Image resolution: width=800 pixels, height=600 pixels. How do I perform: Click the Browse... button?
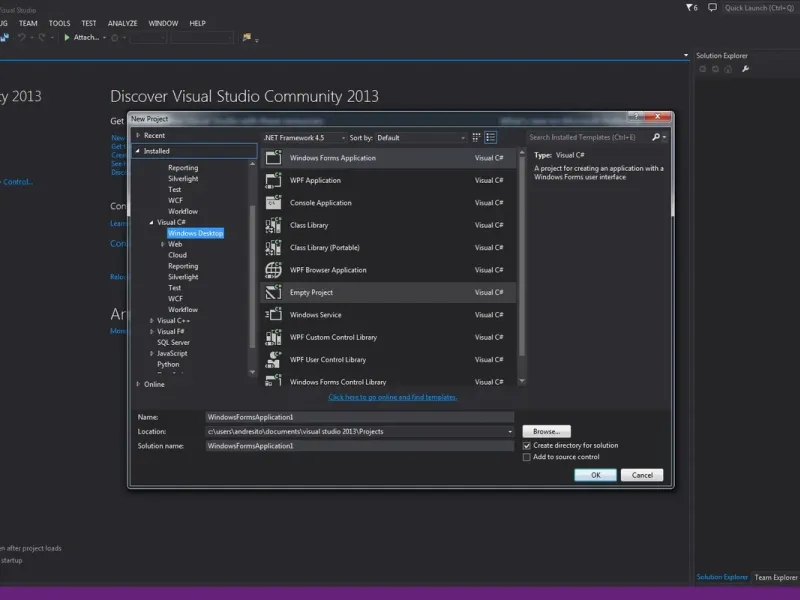[x=546, y=432]
